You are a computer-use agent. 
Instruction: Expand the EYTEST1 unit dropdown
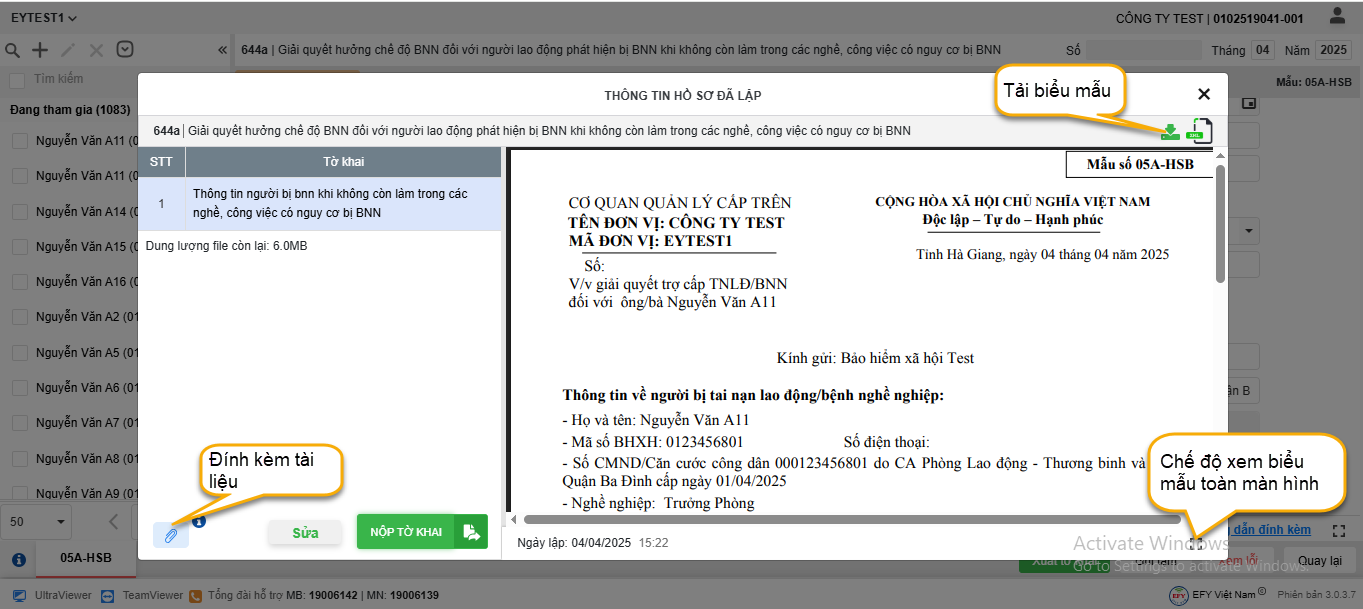click(x=44, y=18)
